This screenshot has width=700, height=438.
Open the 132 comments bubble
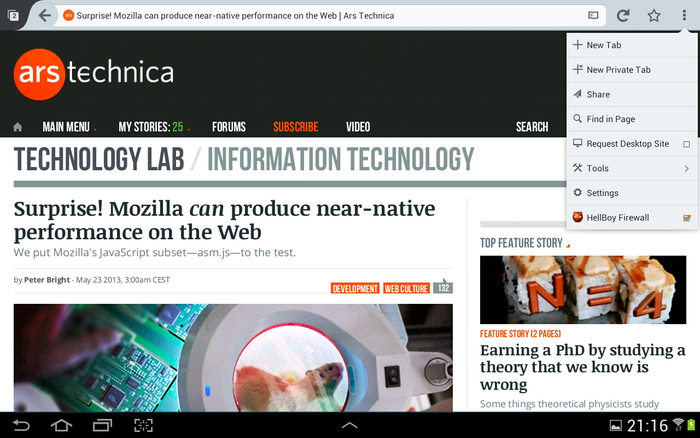(x=443, y=287)
